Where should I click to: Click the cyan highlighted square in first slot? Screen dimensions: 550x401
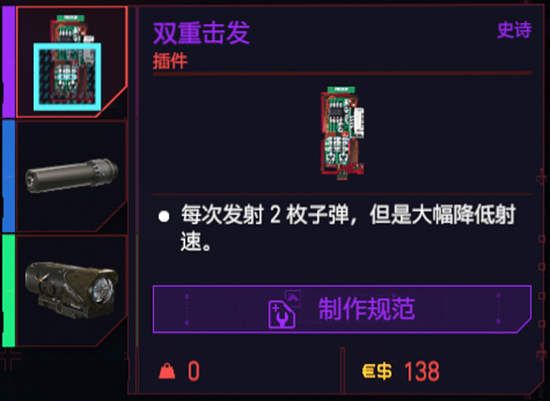[x=67, y=77]
